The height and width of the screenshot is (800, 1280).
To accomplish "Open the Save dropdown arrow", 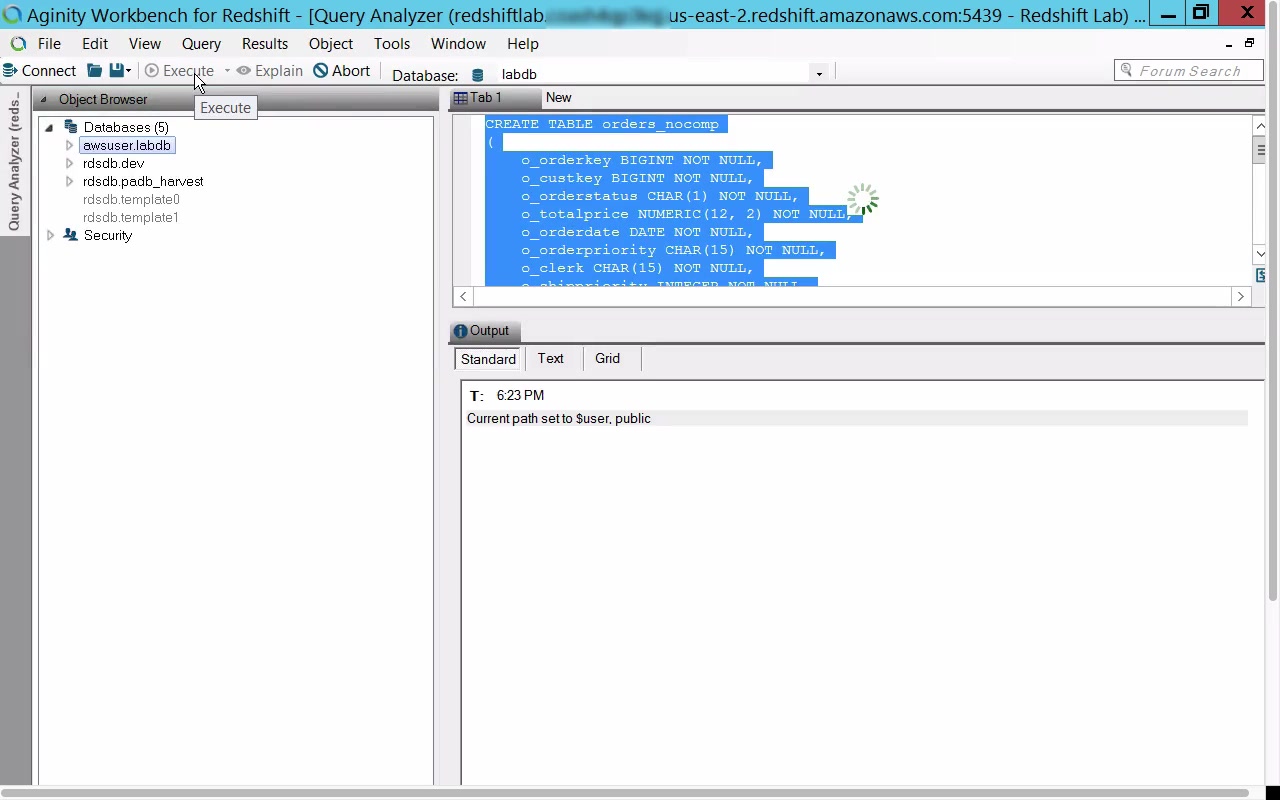I will pyautogui.click(x=129, y=71).
